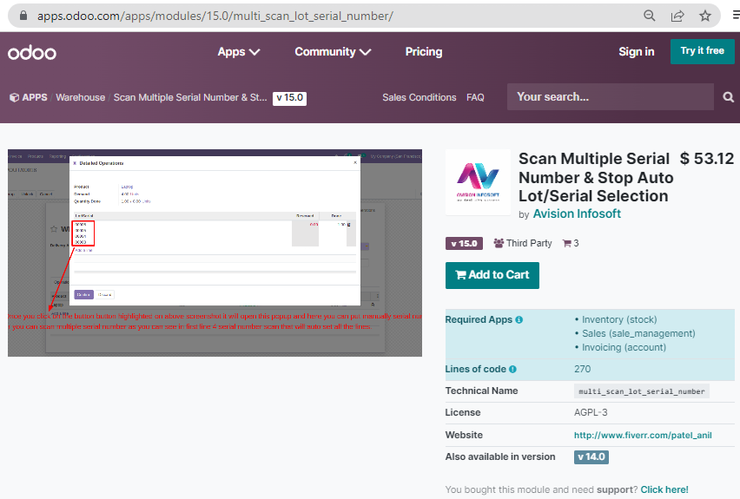Open the Warehouse breadcrumb category

point(80,98)
